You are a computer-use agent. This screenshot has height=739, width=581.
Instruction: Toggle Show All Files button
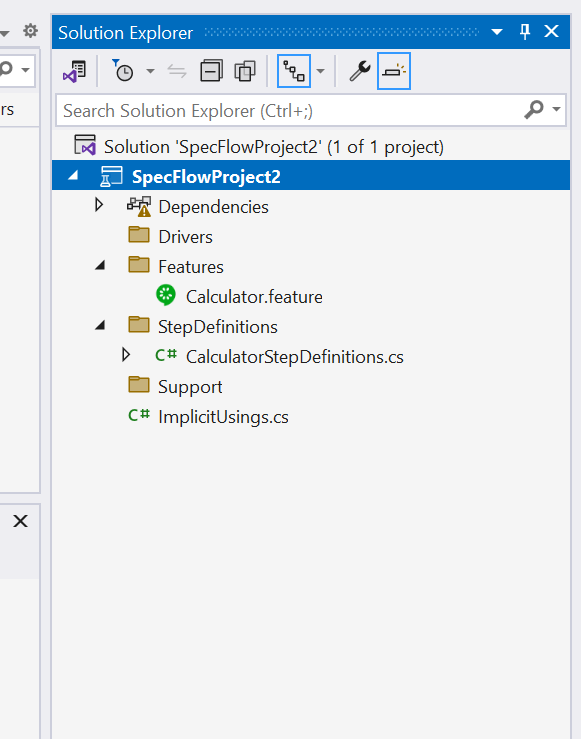click(x=245, y=71)
